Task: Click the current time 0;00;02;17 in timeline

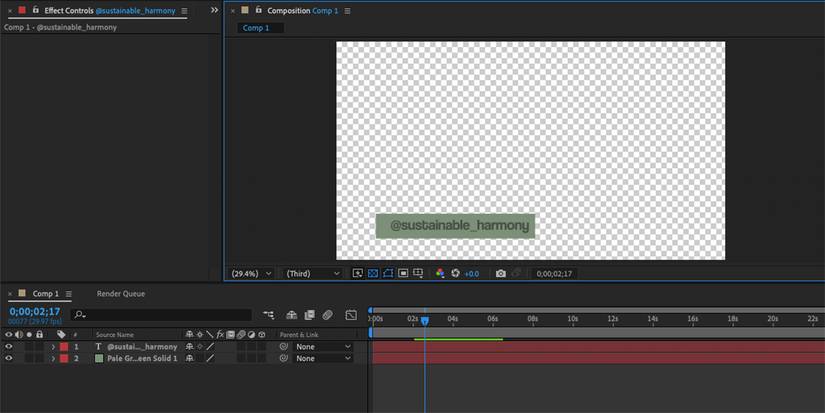Action: [35, 311]
